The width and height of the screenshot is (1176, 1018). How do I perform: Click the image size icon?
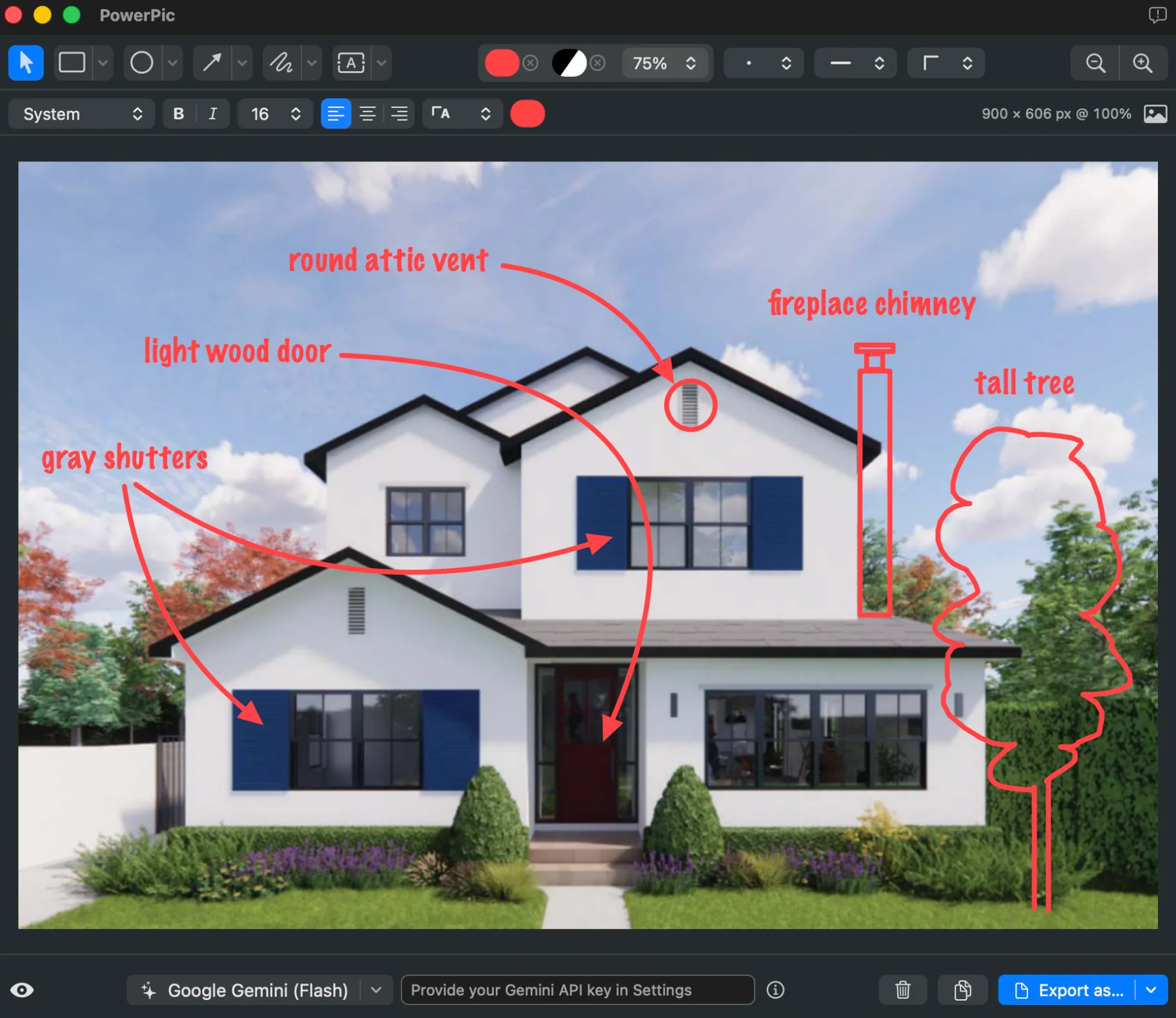(x=1155, y=114)
